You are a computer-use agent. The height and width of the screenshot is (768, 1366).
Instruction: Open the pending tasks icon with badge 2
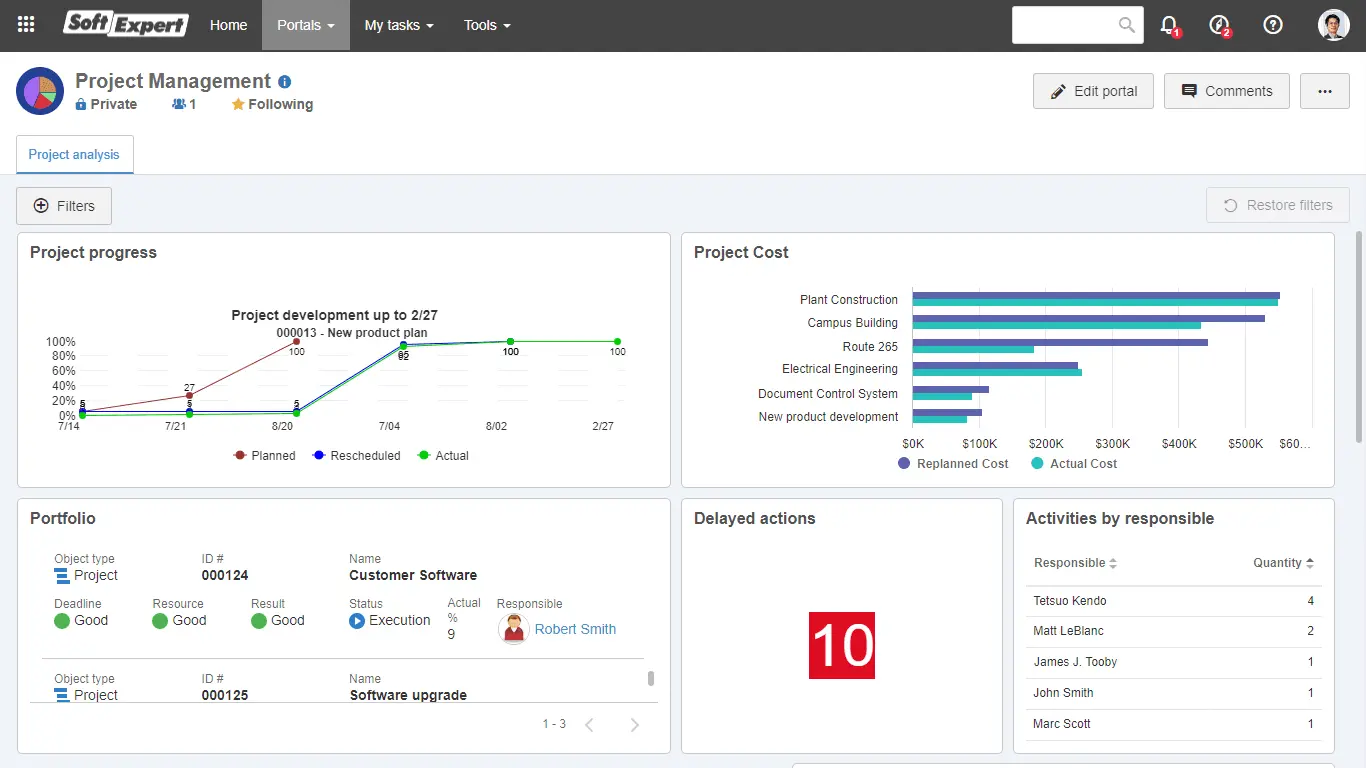(x=1218, y=25)
